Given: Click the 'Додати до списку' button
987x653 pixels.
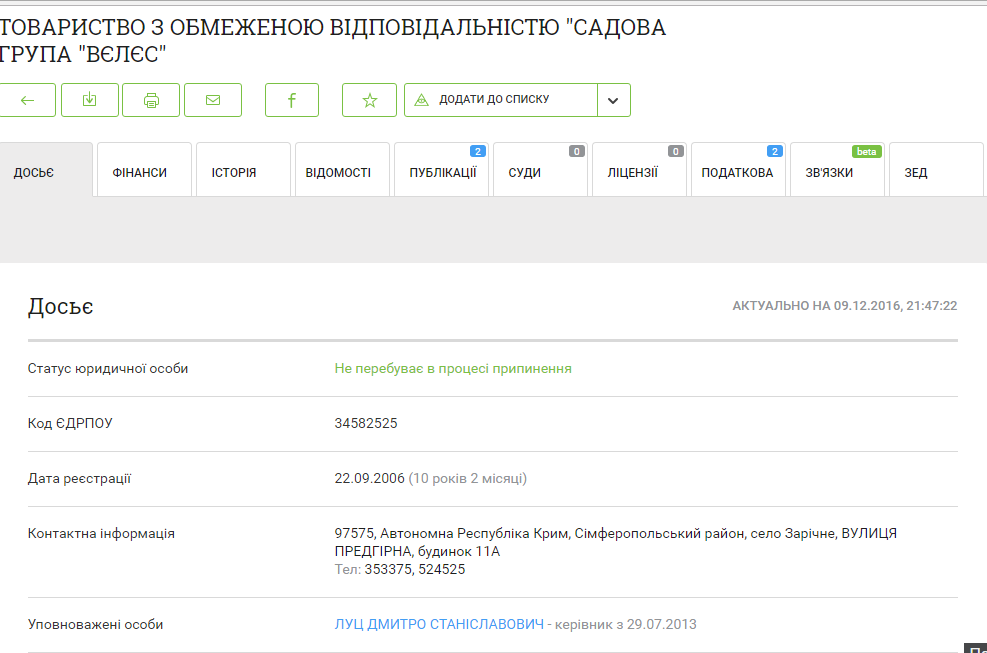Looking at the screenshot, I should 501,100.
